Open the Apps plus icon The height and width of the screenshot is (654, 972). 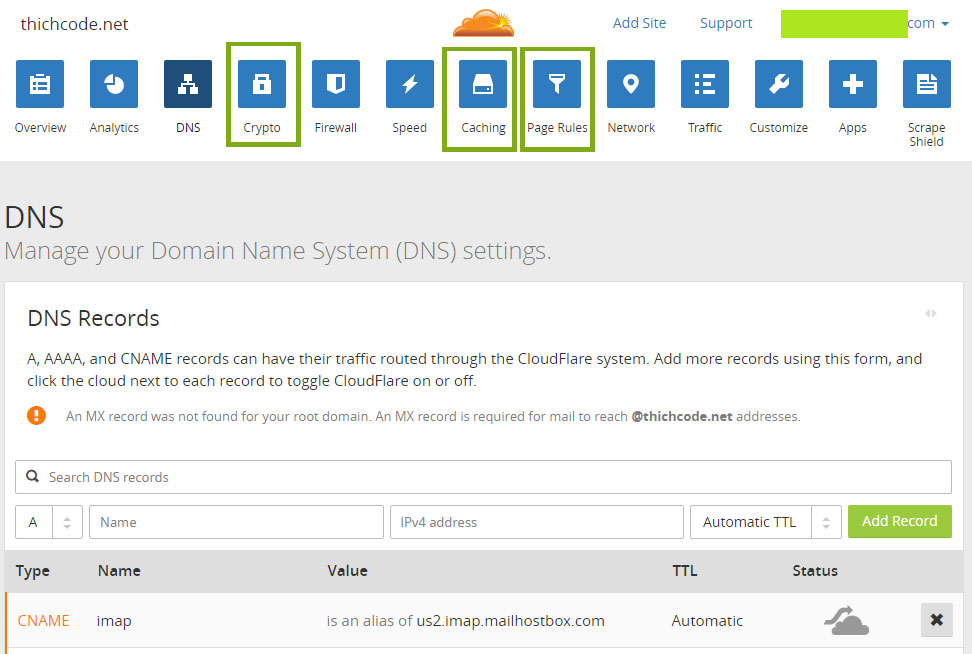pos(853,84)
